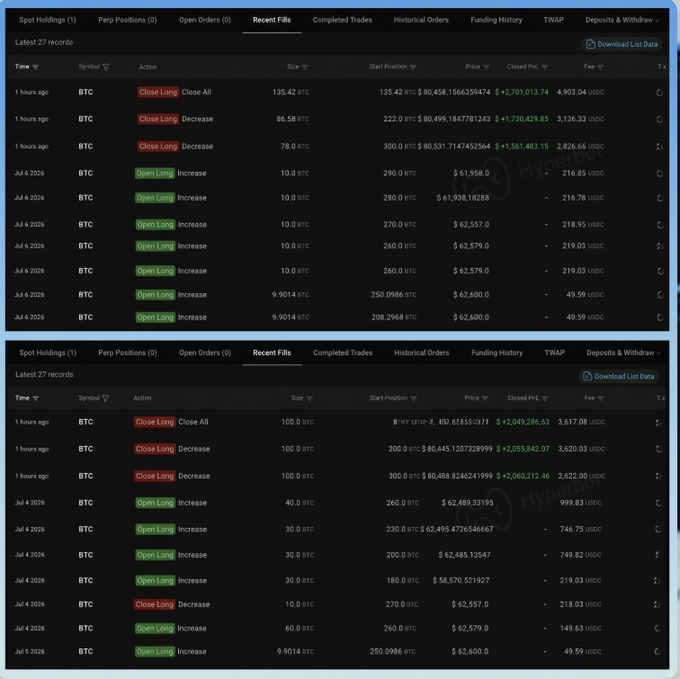Open Historical Orders tab in bottom panel
This screenshot has width=680, height=679.
pos(422,353)
